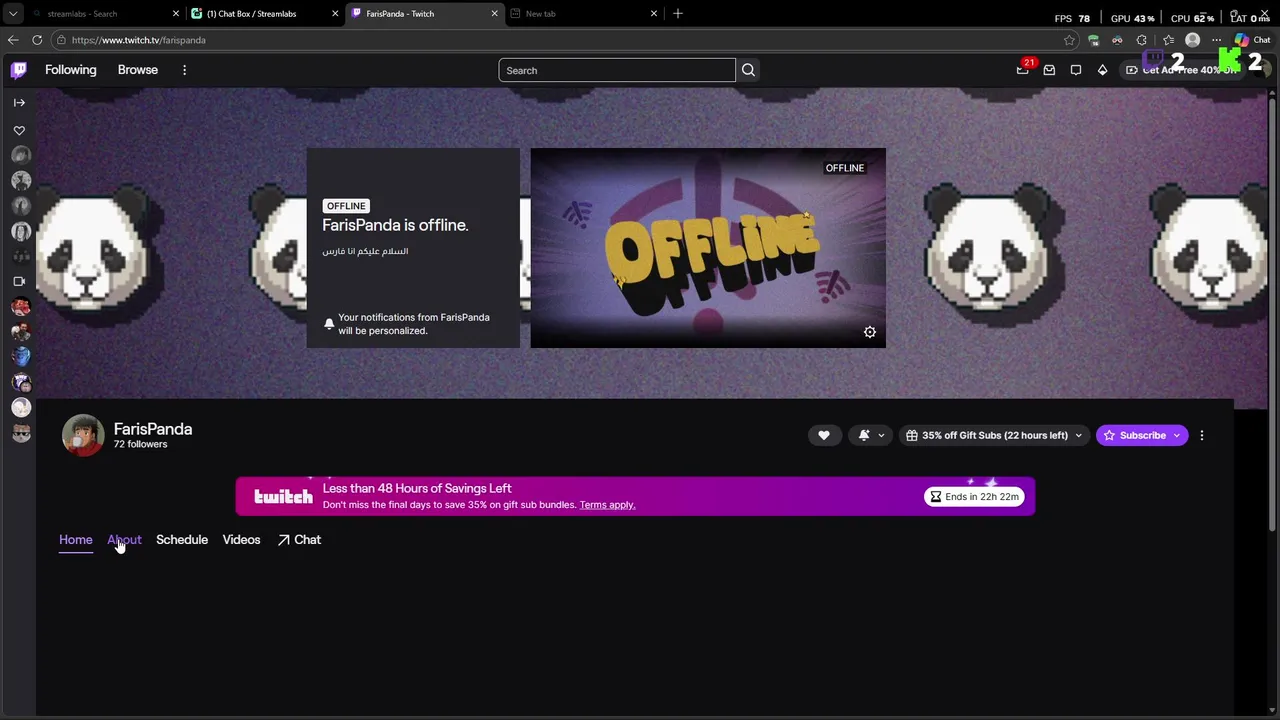The image size is (1280, 720).
Task: Click the Twitch logo home icon
Action: click(x=19, y=70)
